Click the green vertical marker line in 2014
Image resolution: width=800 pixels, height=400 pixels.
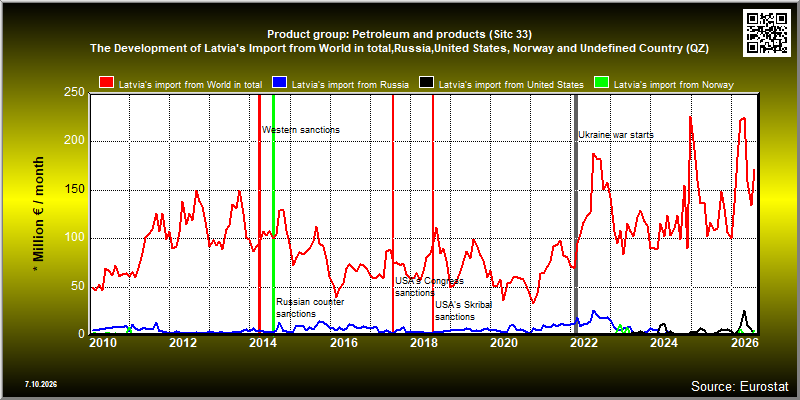click(x=273, y=213)
